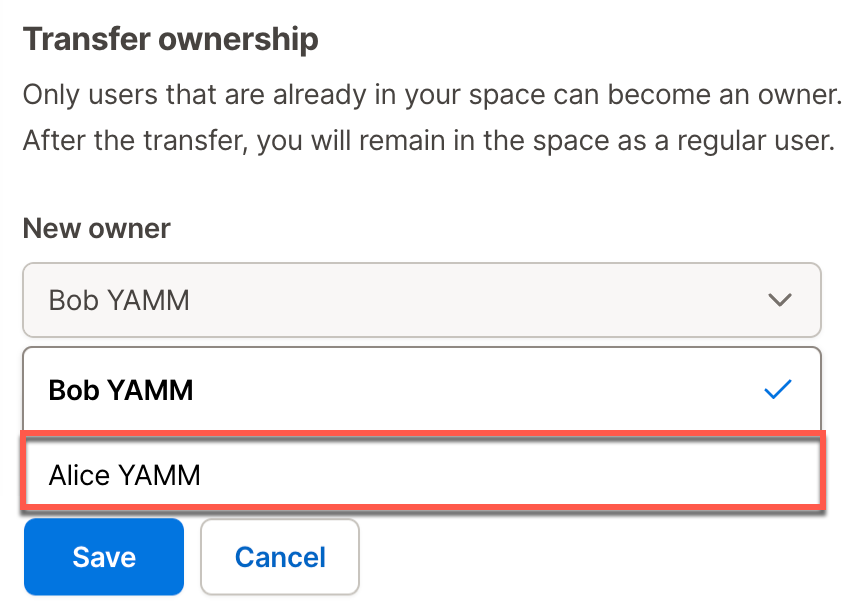The image size is (854, 612).
Task: Collapse the owner list using the down chevron
Action: 779,300
